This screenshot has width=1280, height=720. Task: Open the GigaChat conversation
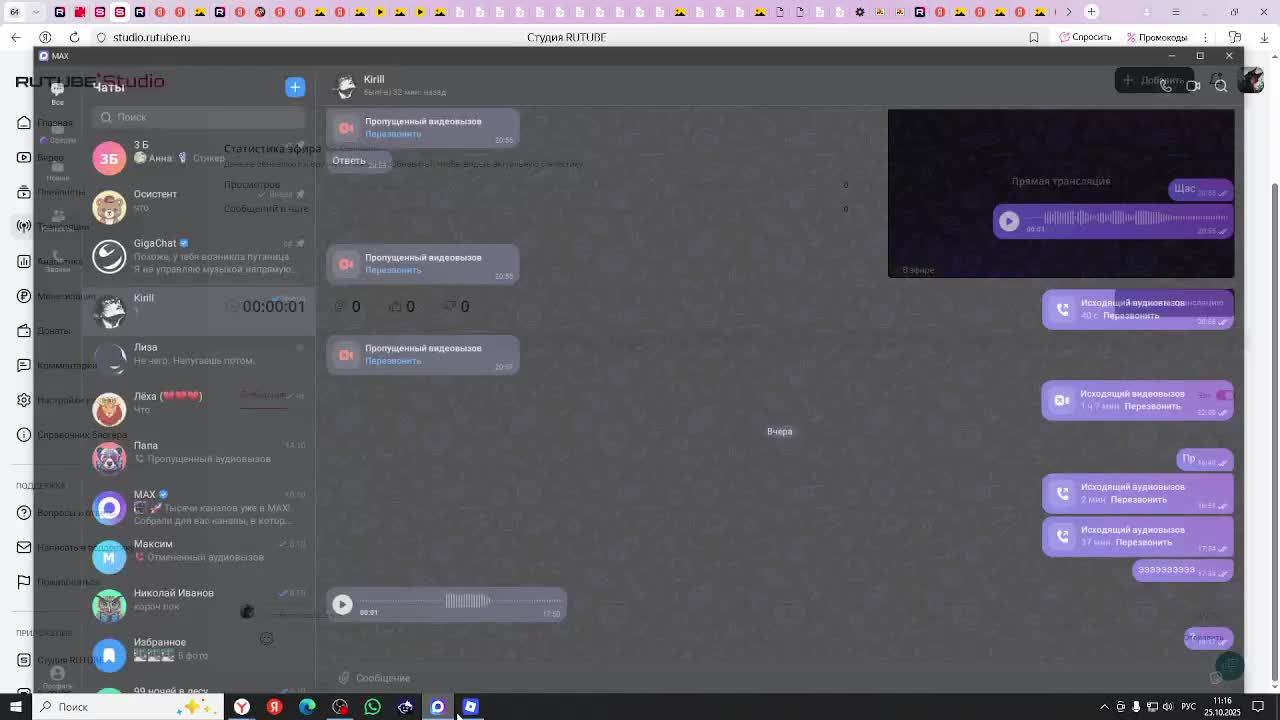tap(198, 256)
